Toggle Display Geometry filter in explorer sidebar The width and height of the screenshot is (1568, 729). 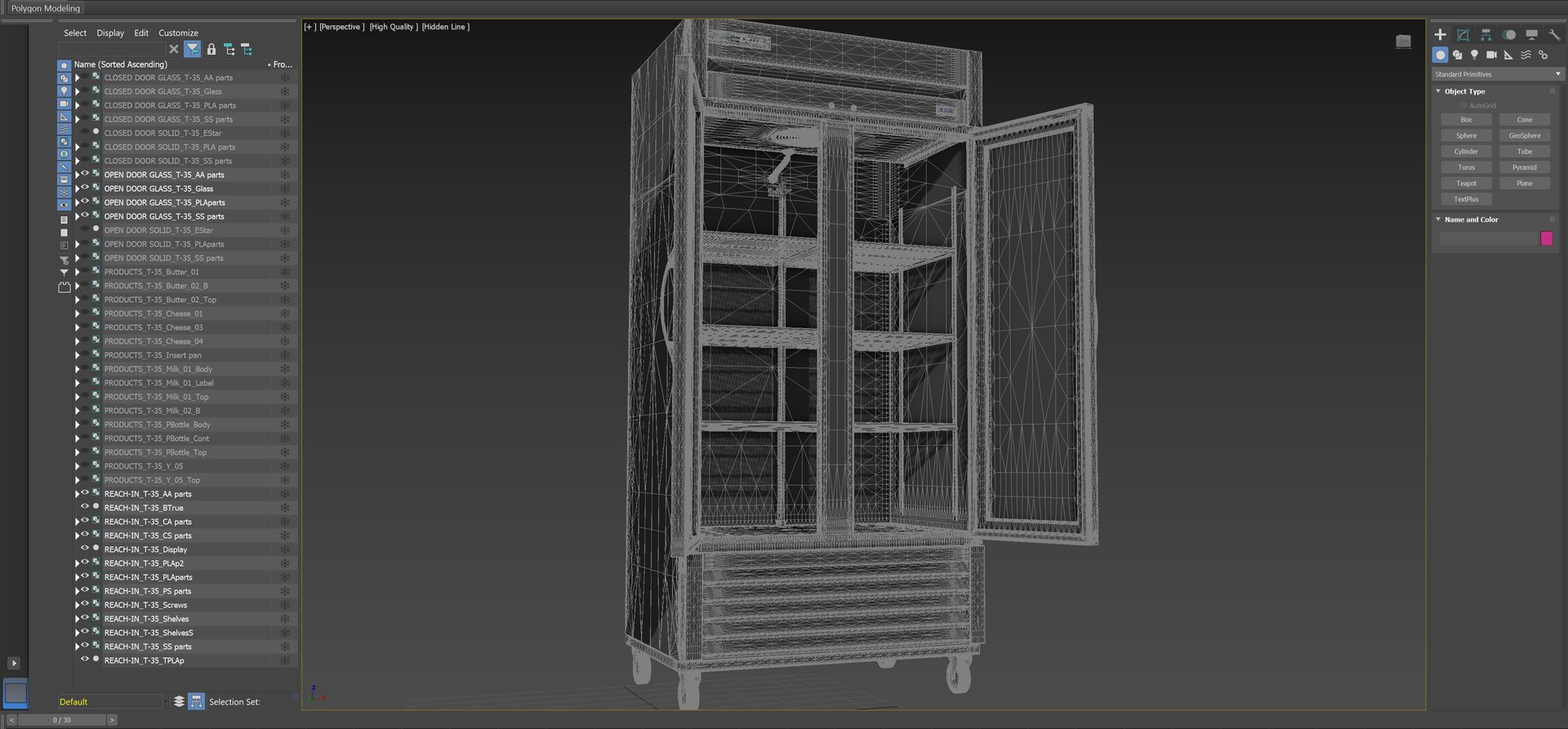click(64, 65)
